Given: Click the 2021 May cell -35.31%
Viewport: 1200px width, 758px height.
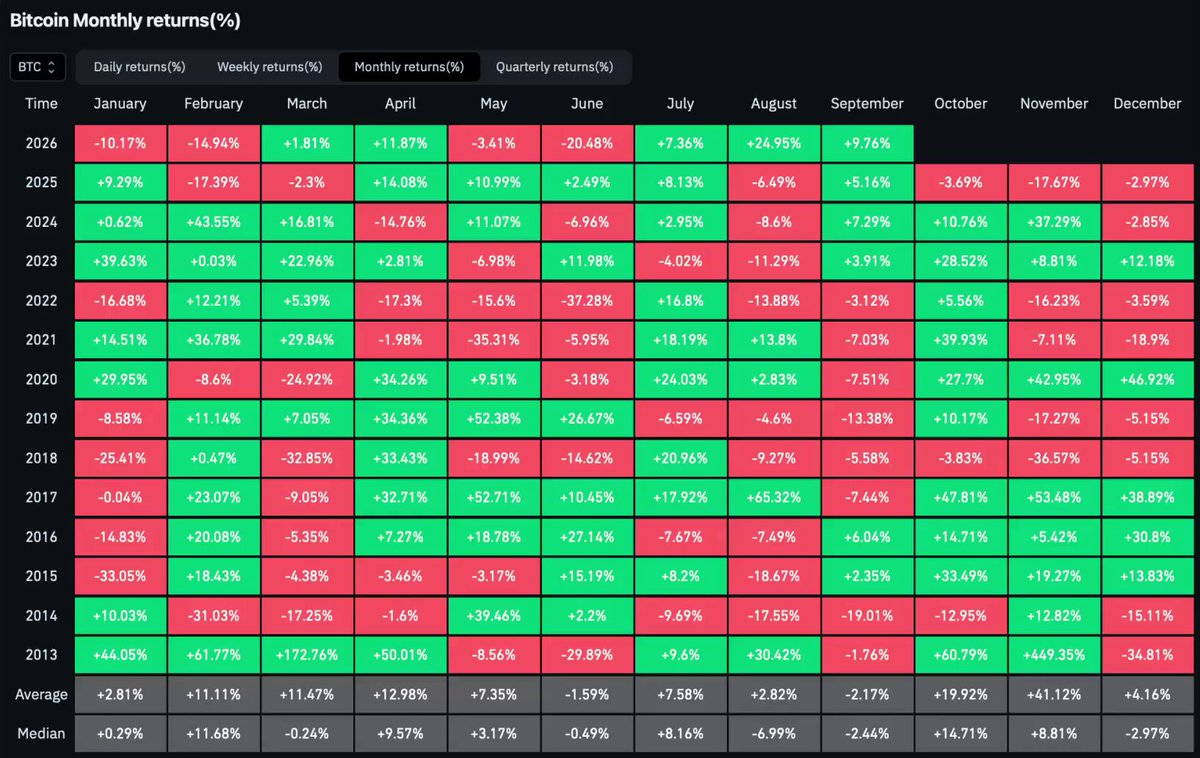Looking at the screenshot, I should [x=493, y=340].
